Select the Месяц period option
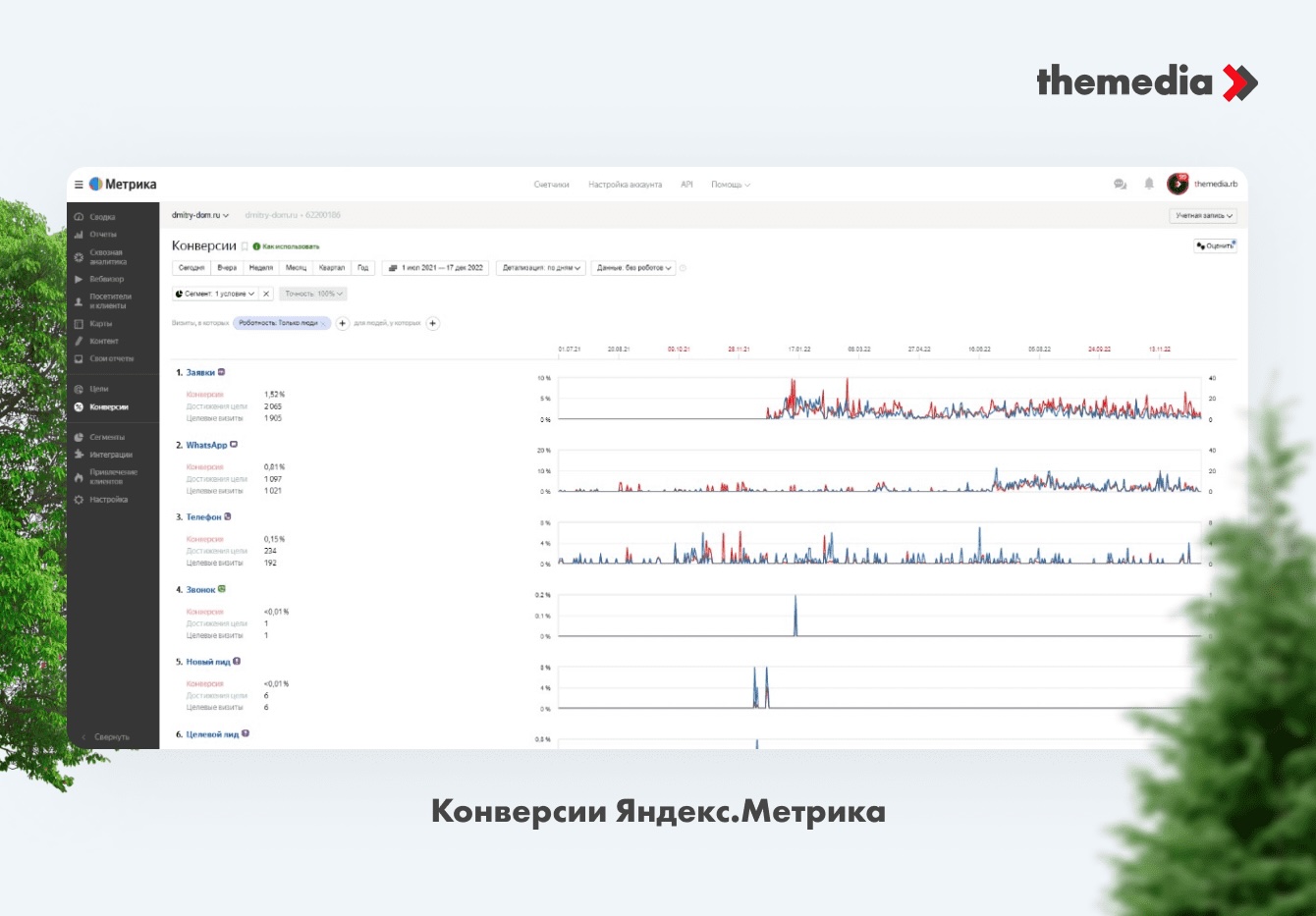The image size is (1316, 916). click(296, 267)
